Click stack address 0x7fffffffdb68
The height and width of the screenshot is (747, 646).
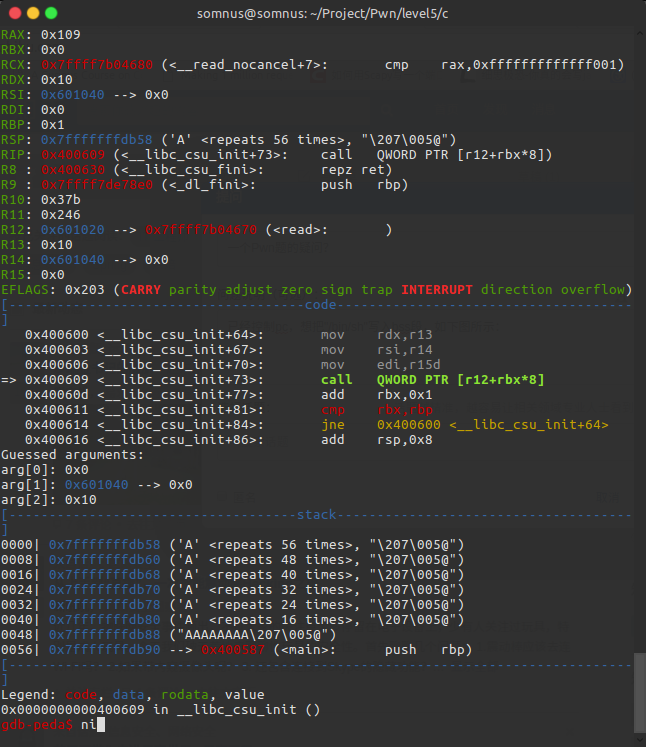pyautogui.click(x=104, y=575)
